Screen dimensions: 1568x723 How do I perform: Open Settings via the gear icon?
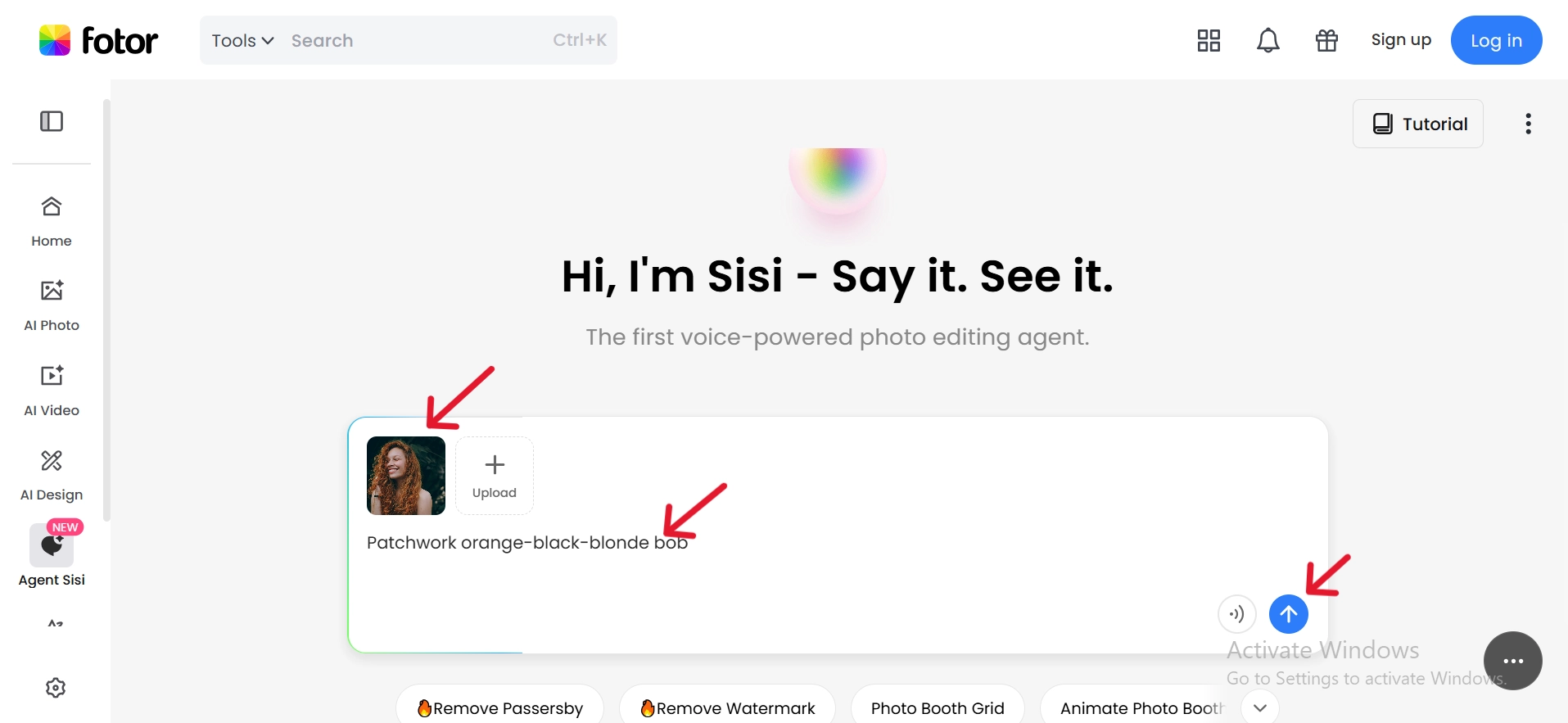coord(54,688)
